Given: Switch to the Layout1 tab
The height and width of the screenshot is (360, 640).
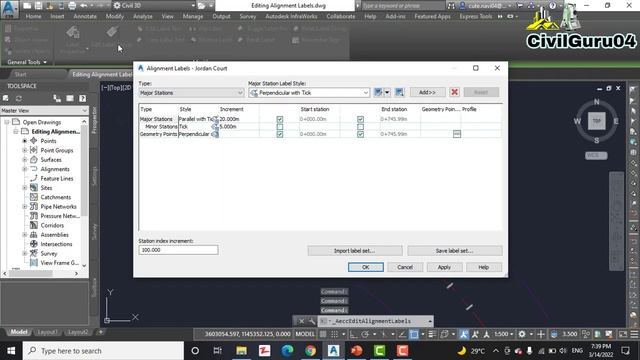Looking at the screenshot, I should click(47, 332).
